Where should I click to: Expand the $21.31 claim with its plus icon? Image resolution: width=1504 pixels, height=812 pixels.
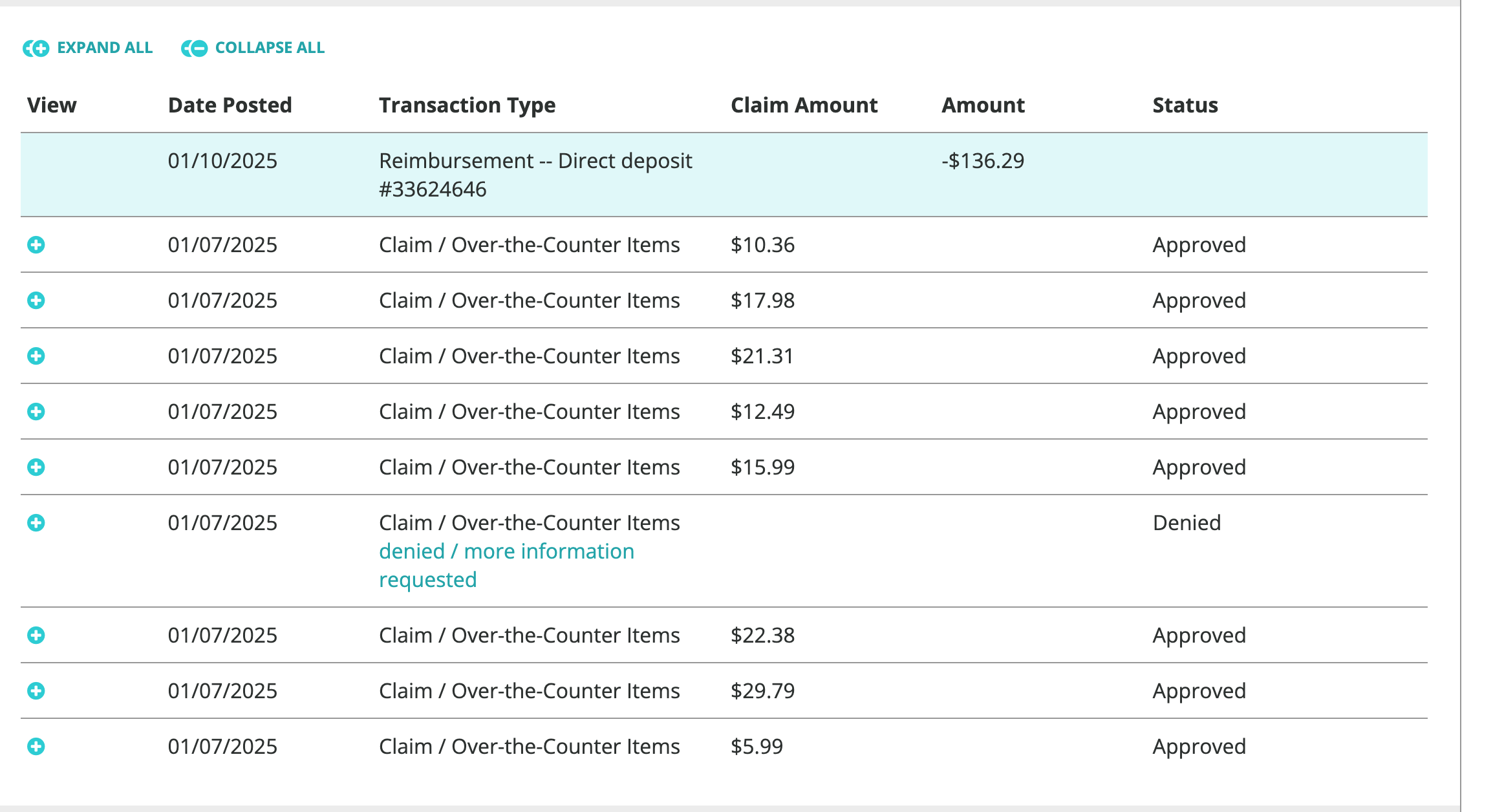(37, 356)
